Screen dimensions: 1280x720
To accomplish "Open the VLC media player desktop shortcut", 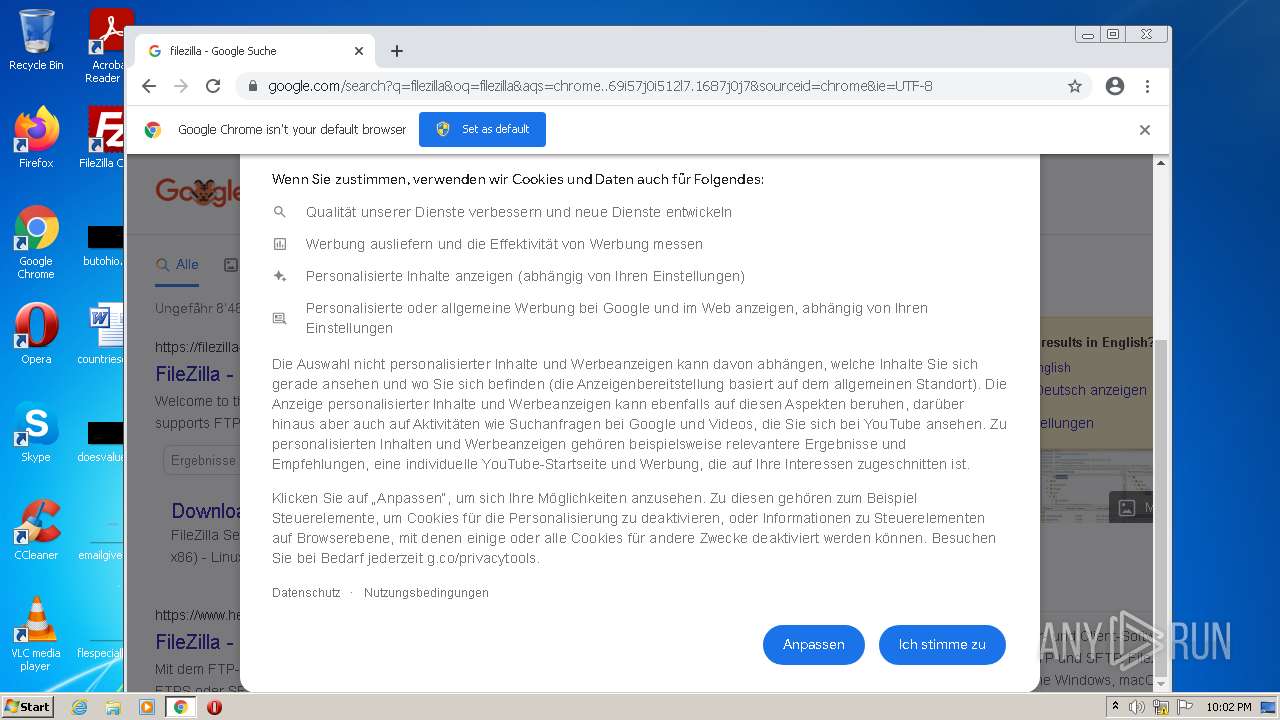I will tap(36, 634).
